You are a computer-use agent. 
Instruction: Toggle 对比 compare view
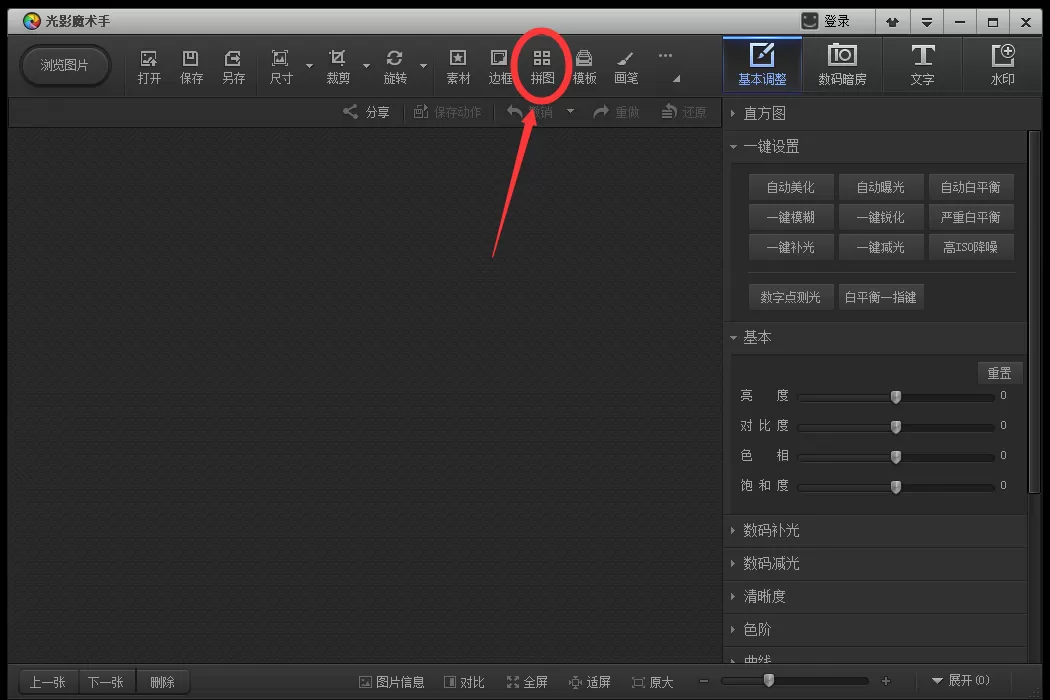point(463,682)
